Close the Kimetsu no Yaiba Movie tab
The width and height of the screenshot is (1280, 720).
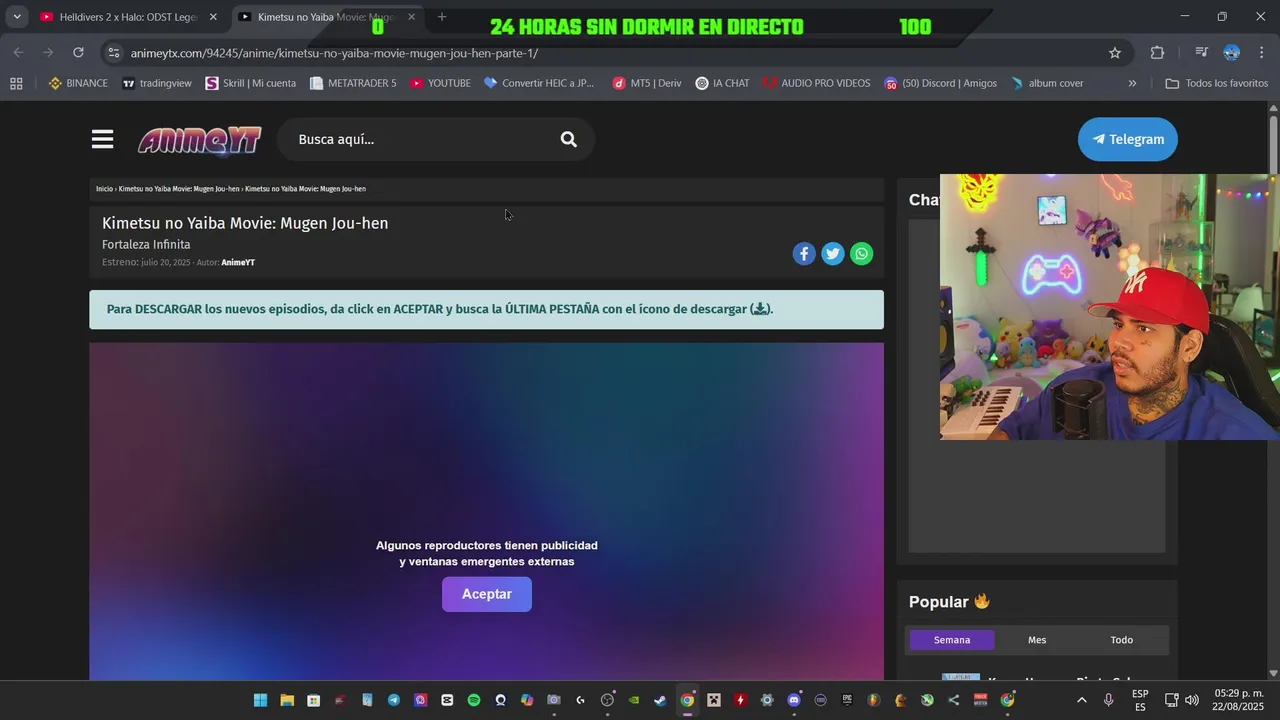[411, 17]
